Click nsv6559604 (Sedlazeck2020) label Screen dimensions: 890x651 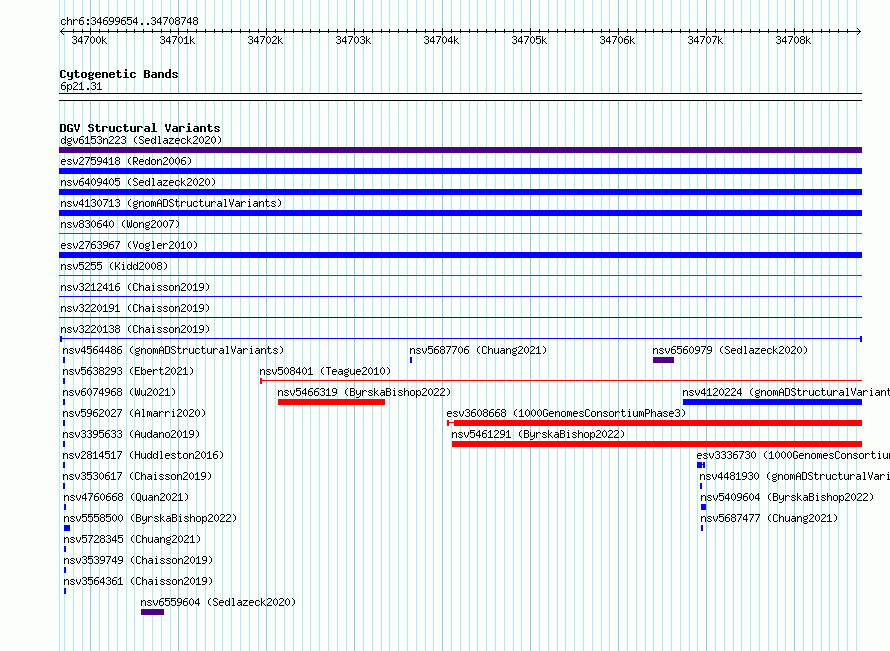(219, 602)
